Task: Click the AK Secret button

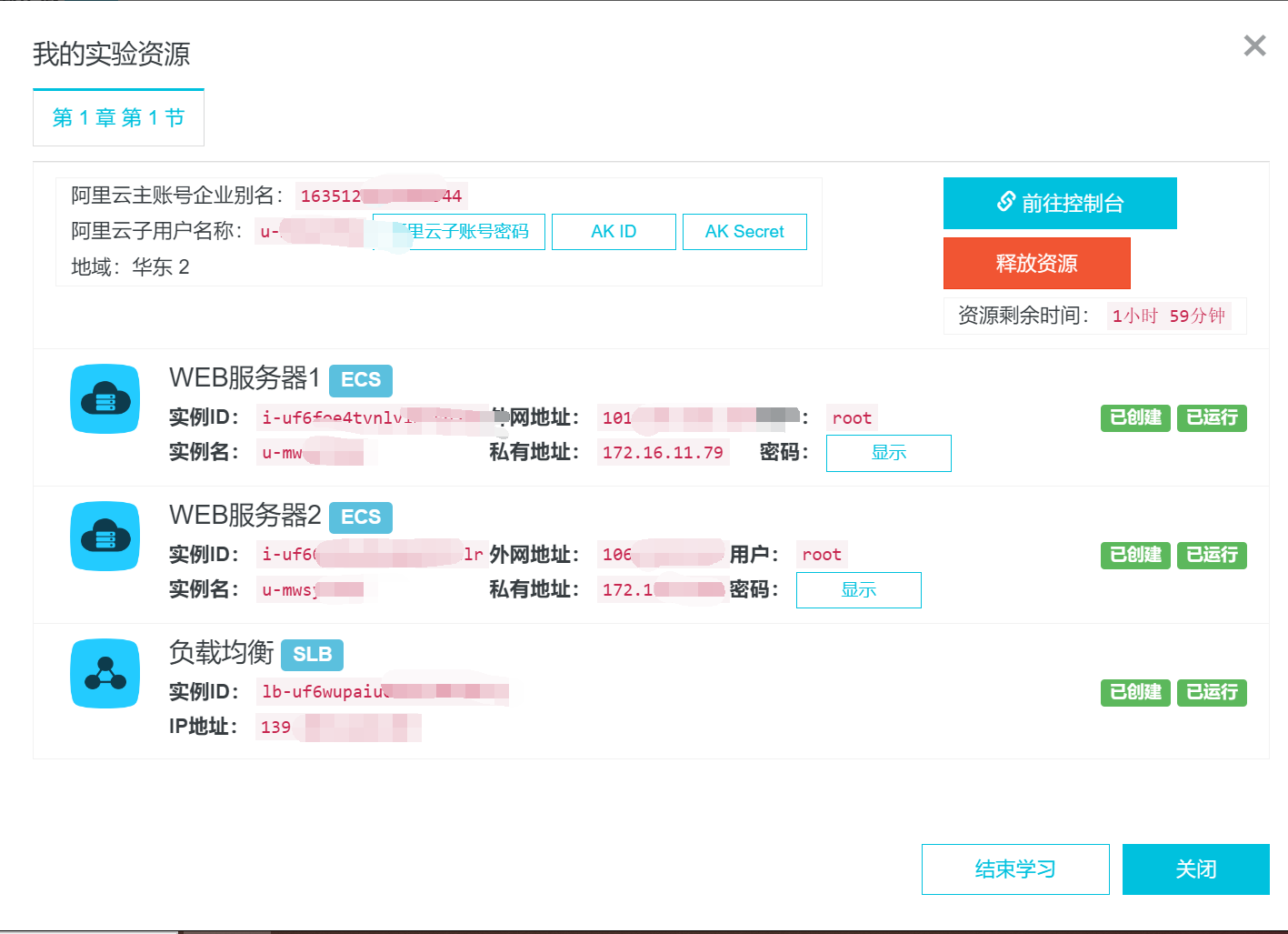Action: click(744, 232)
